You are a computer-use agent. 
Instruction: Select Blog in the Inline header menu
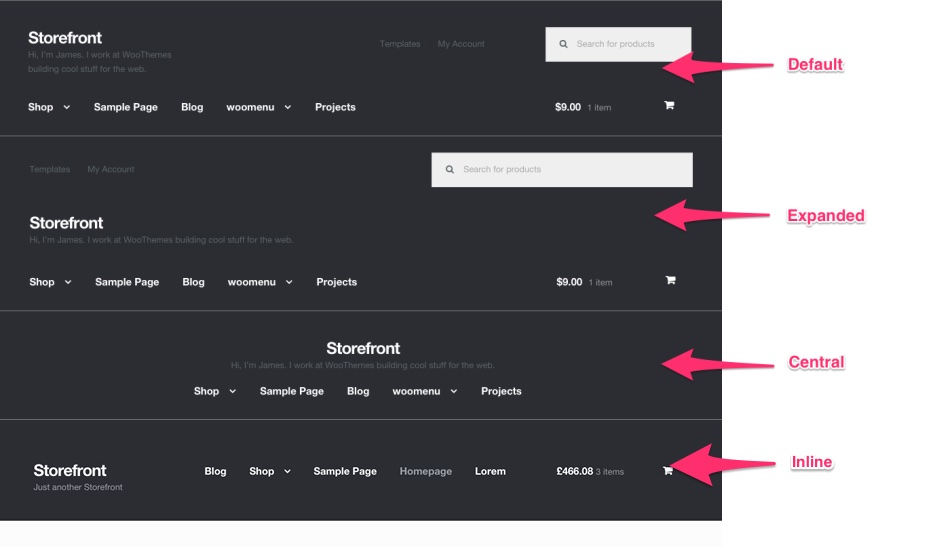pyautogui.click(x=215, y=471)
